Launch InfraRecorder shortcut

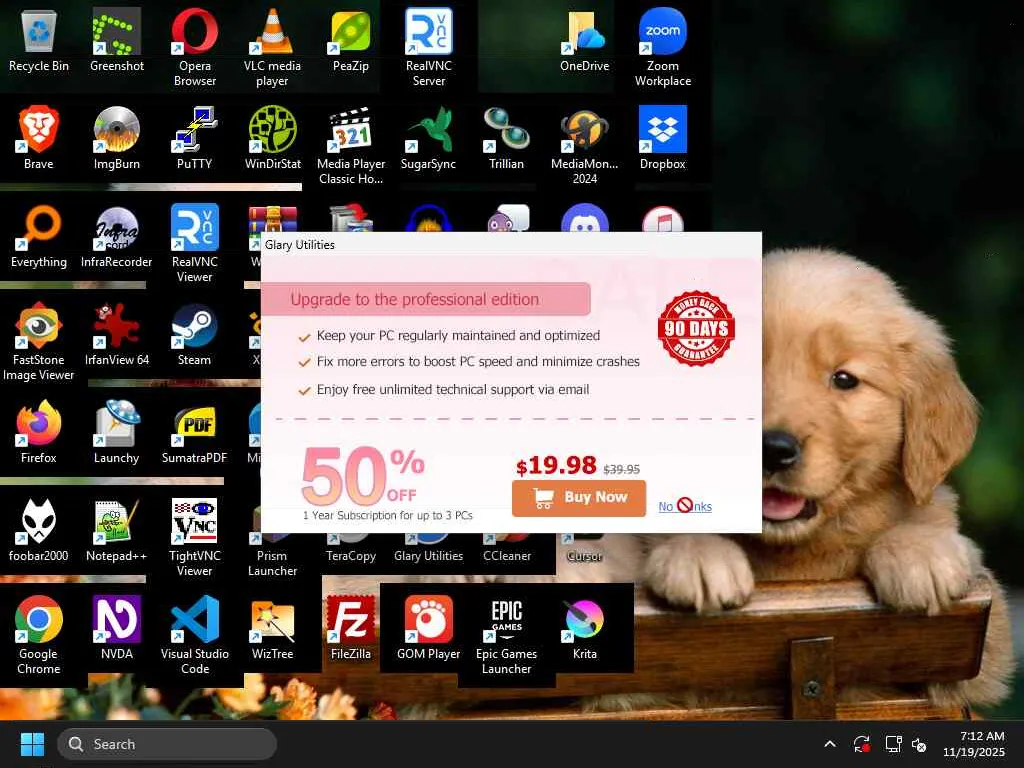pos(116,235)
